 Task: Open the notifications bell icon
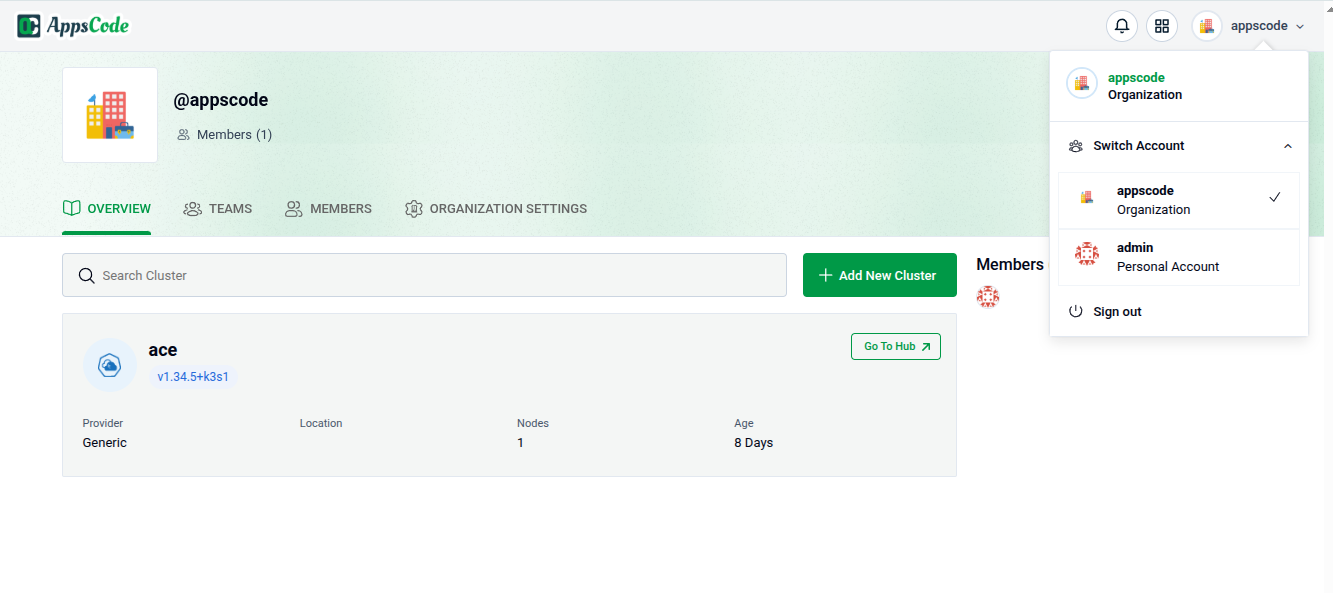click(1122, 26)
